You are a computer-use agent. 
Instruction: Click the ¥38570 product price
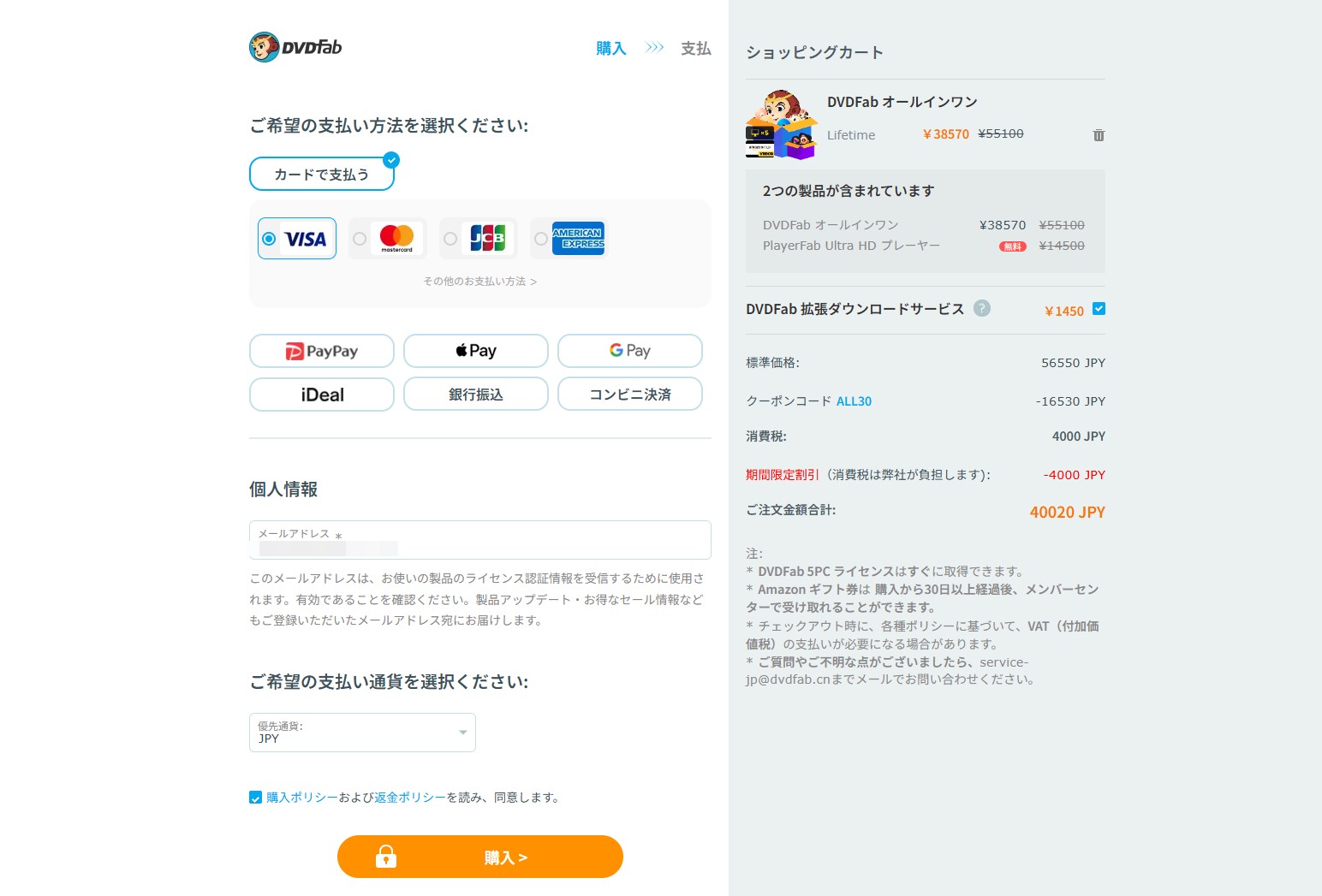(x=946, y=134)
